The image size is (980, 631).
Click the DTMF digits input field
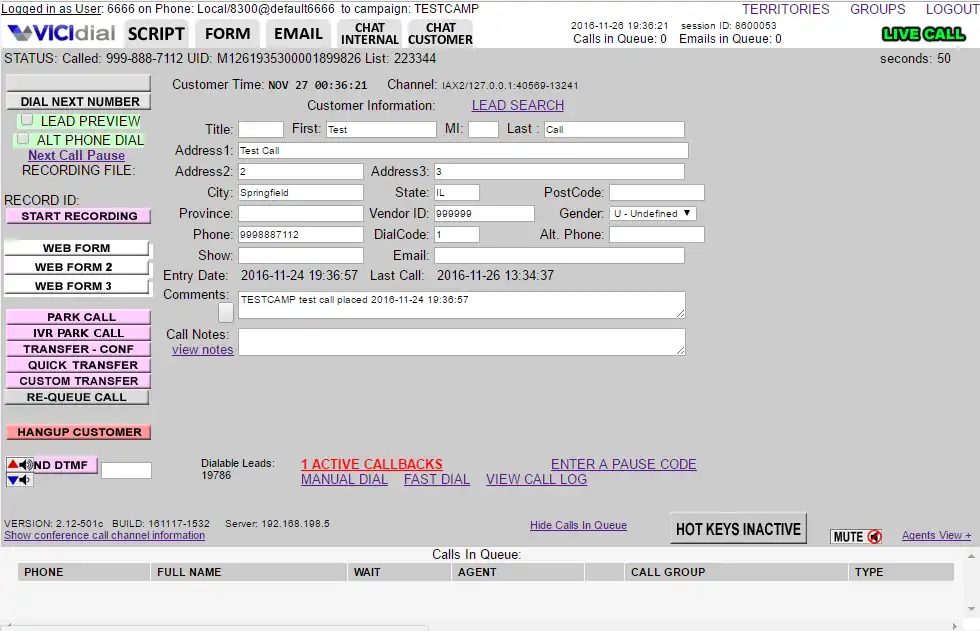pyautogui.click(x=126, y=470)
